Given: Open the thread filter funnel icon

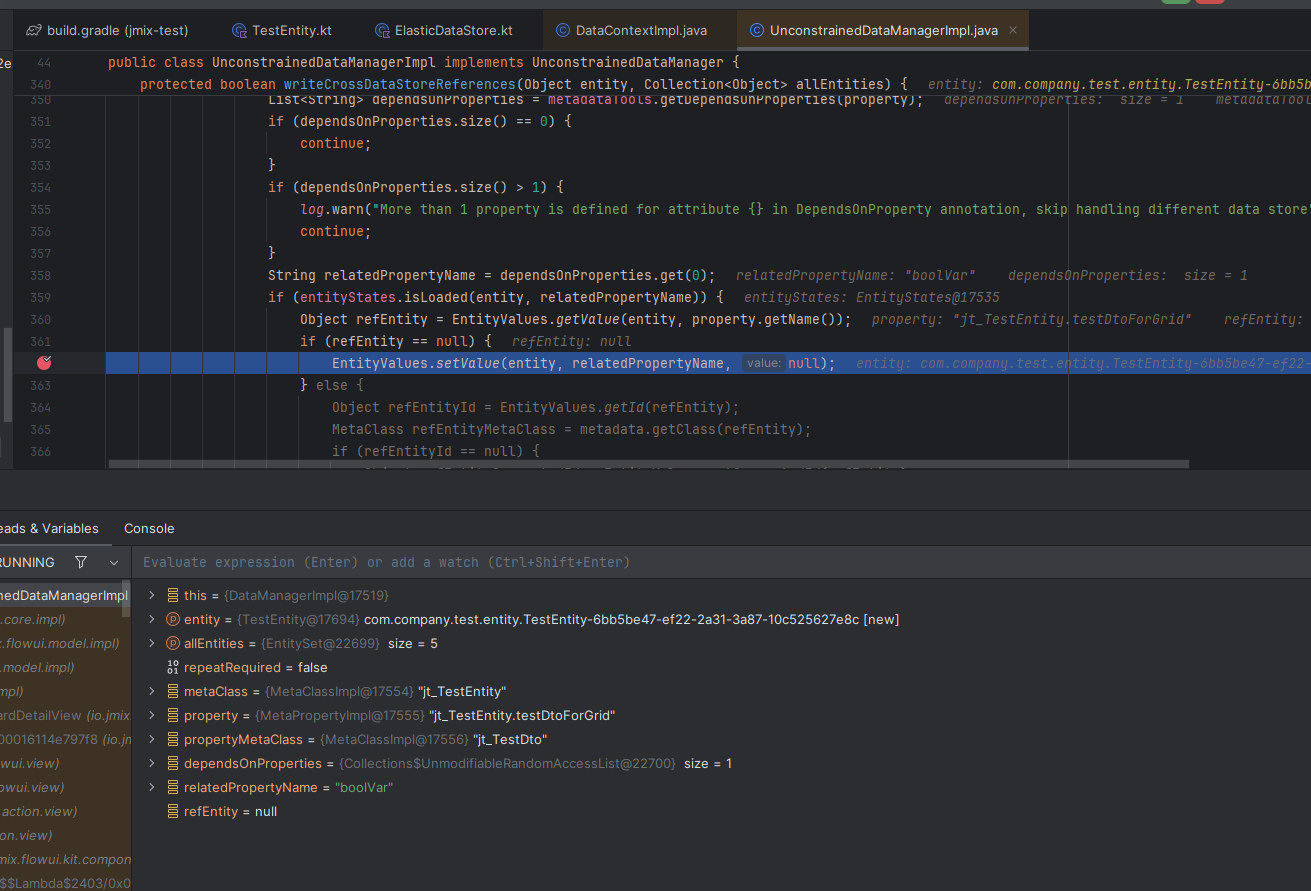Looking at the screenshot, I should click(81, 562).
